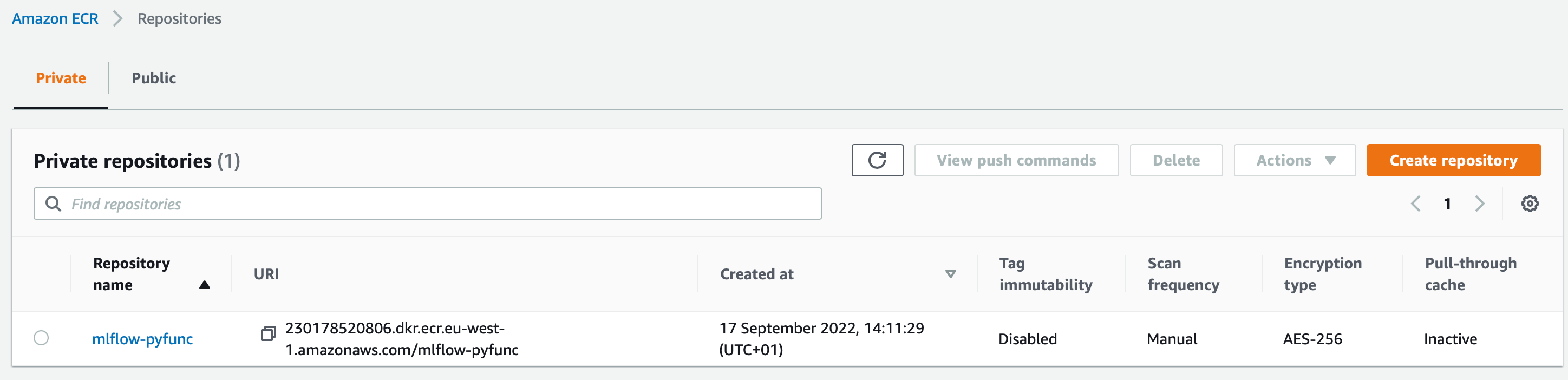The image size is (1568, 380).
Task: Click page number 1 in pagination
Action: [x=1447, y=204]
